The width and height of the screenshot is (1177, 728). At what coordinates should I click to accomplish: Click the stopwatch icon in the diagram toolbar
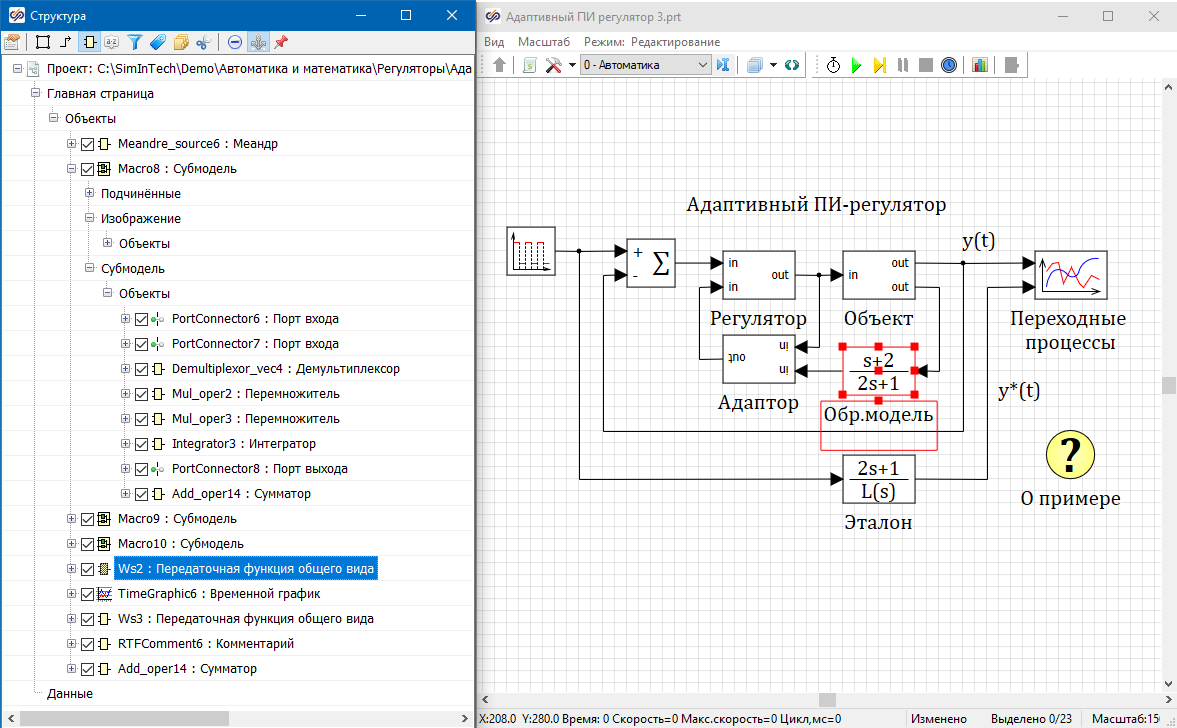point(833,65)
